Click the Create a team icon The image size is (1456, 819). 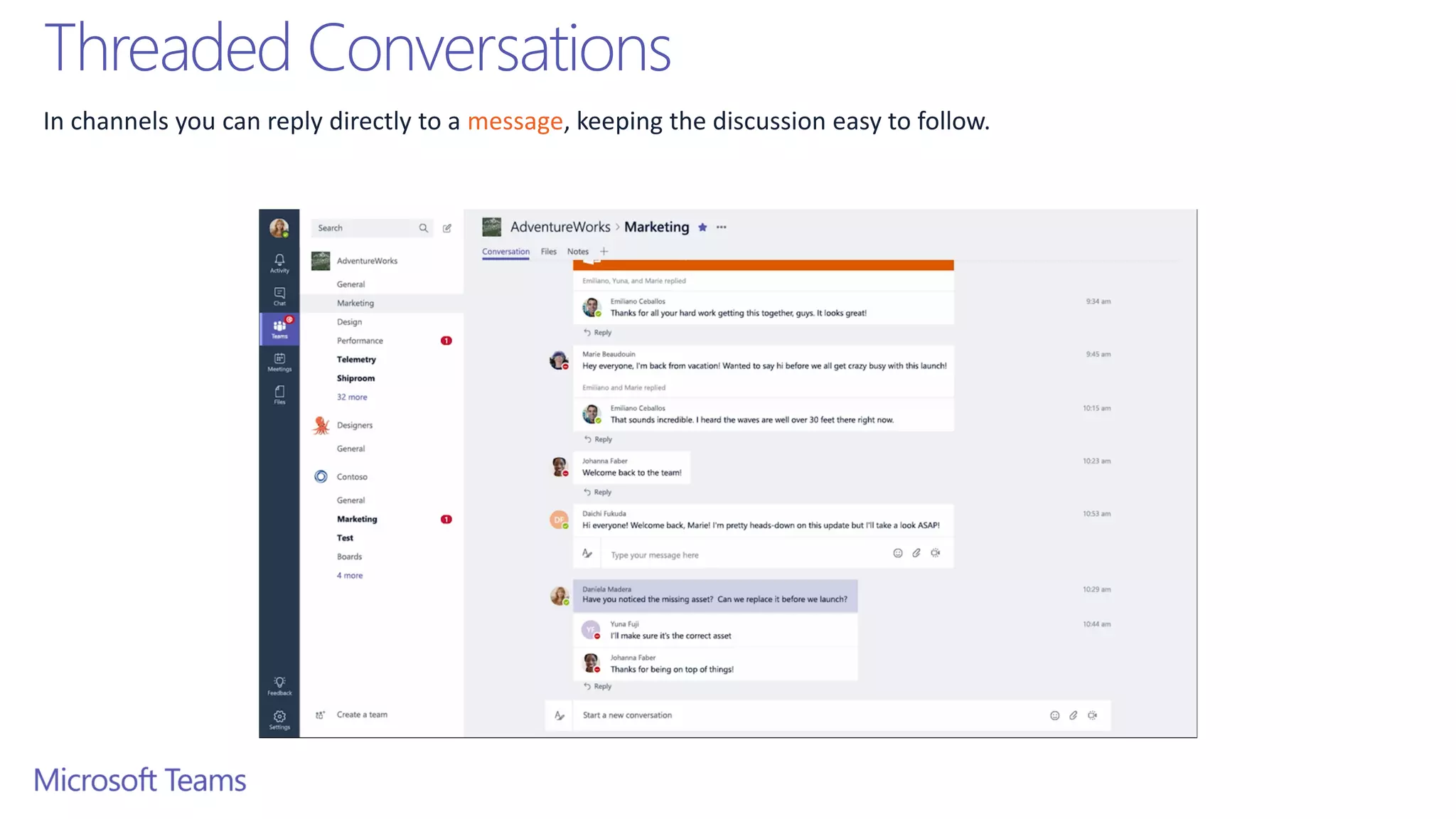pos(321,715)
